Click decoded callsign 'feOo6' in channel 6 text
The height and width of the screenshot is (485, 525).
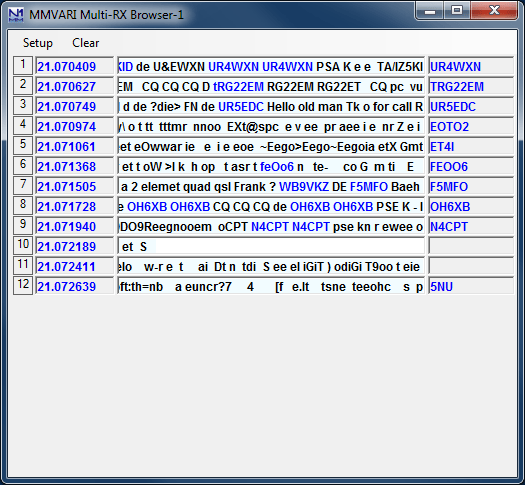point(277,167)
